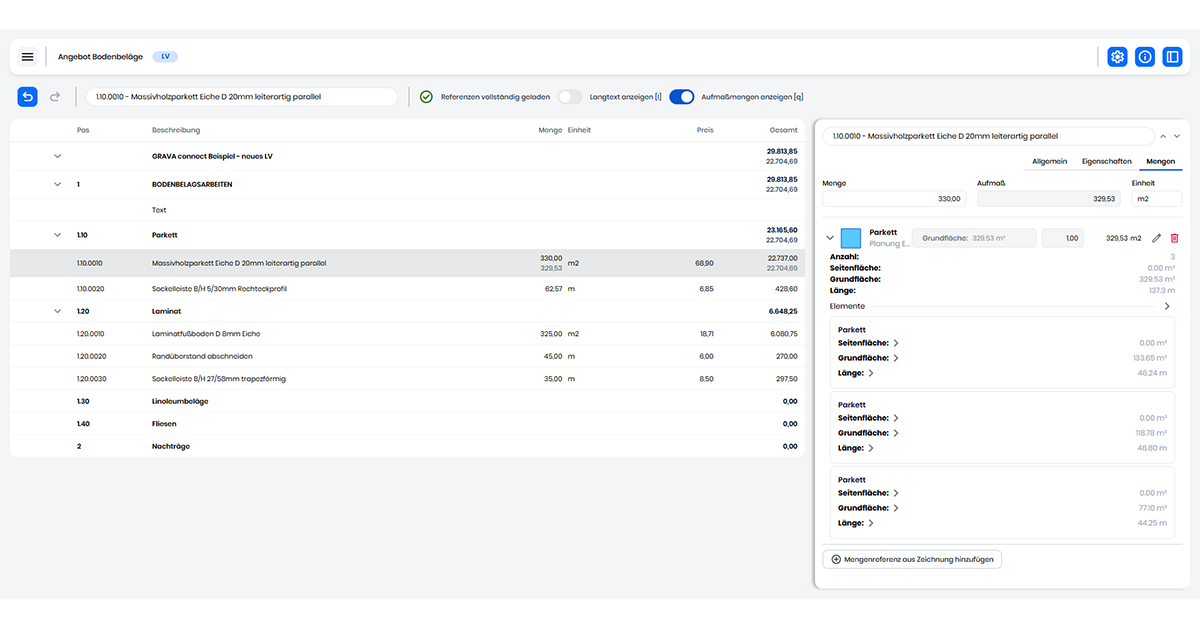
Task: Toggle the side panel layout icon
Action: click(1173, 57)
